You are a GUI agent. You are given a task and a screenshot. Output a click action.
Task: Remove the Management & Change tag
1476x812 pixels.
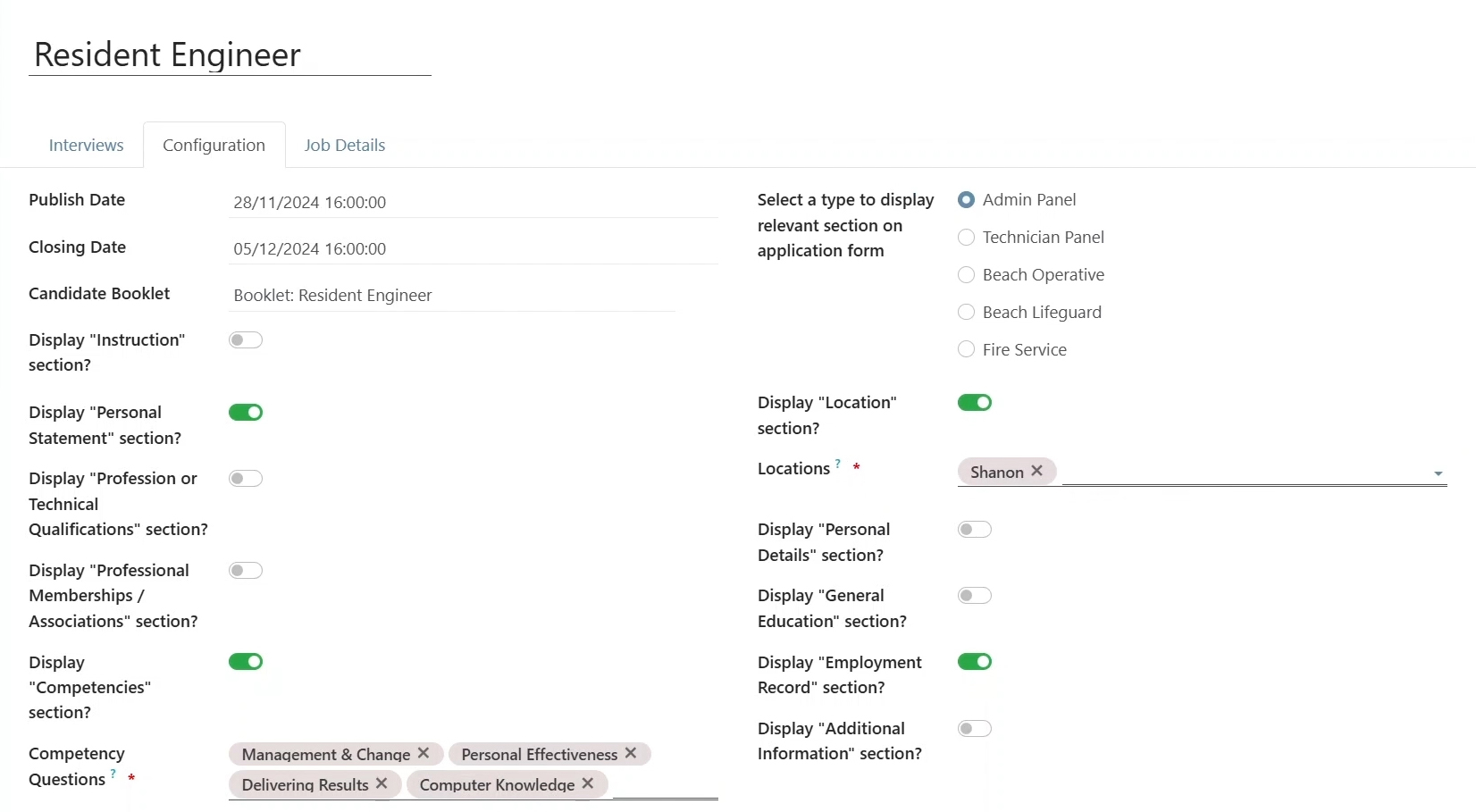424,753
